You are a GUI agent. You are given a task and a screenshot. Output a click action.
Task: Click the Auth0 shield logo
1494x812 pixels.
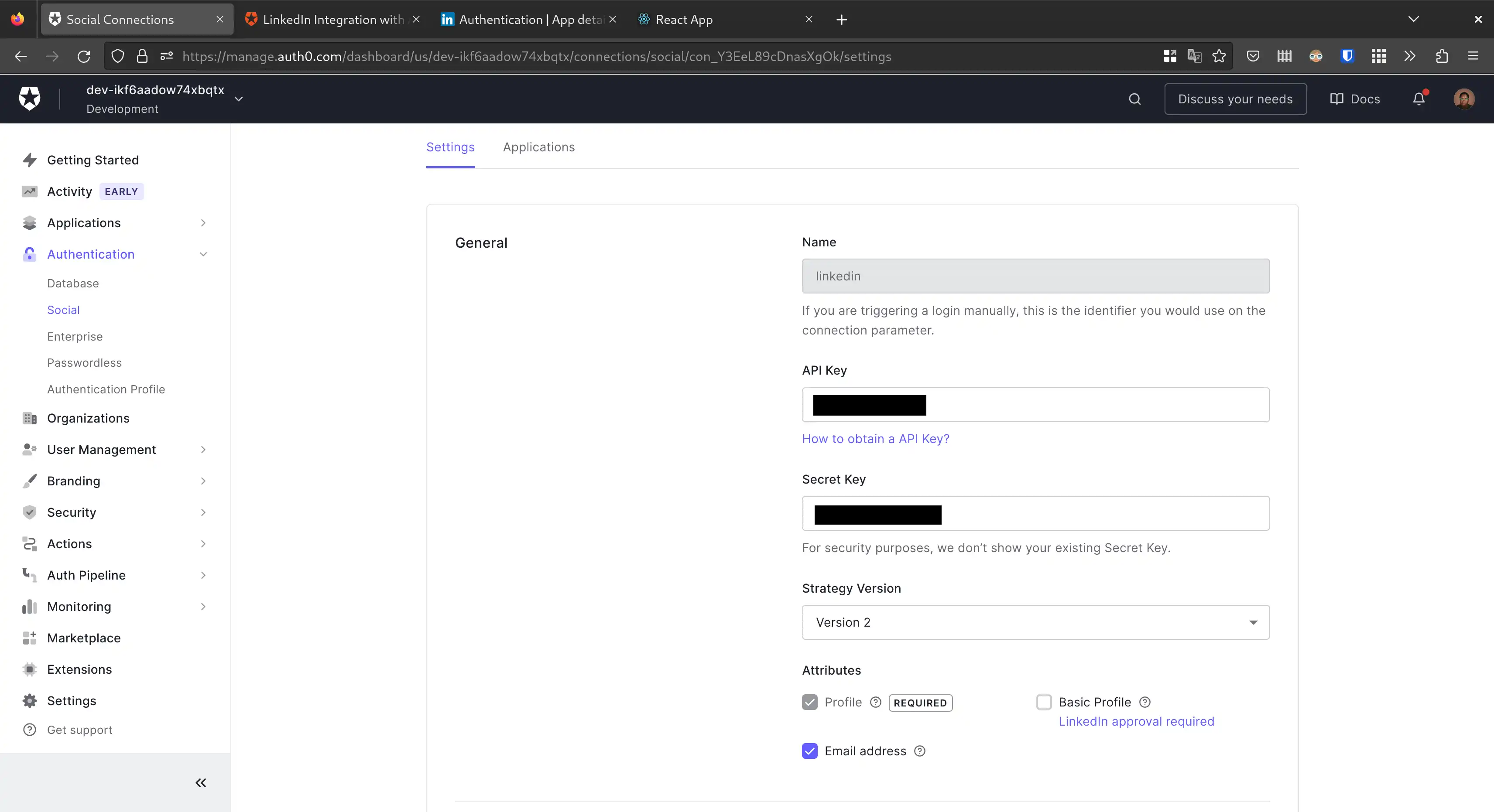click(30, 99)
